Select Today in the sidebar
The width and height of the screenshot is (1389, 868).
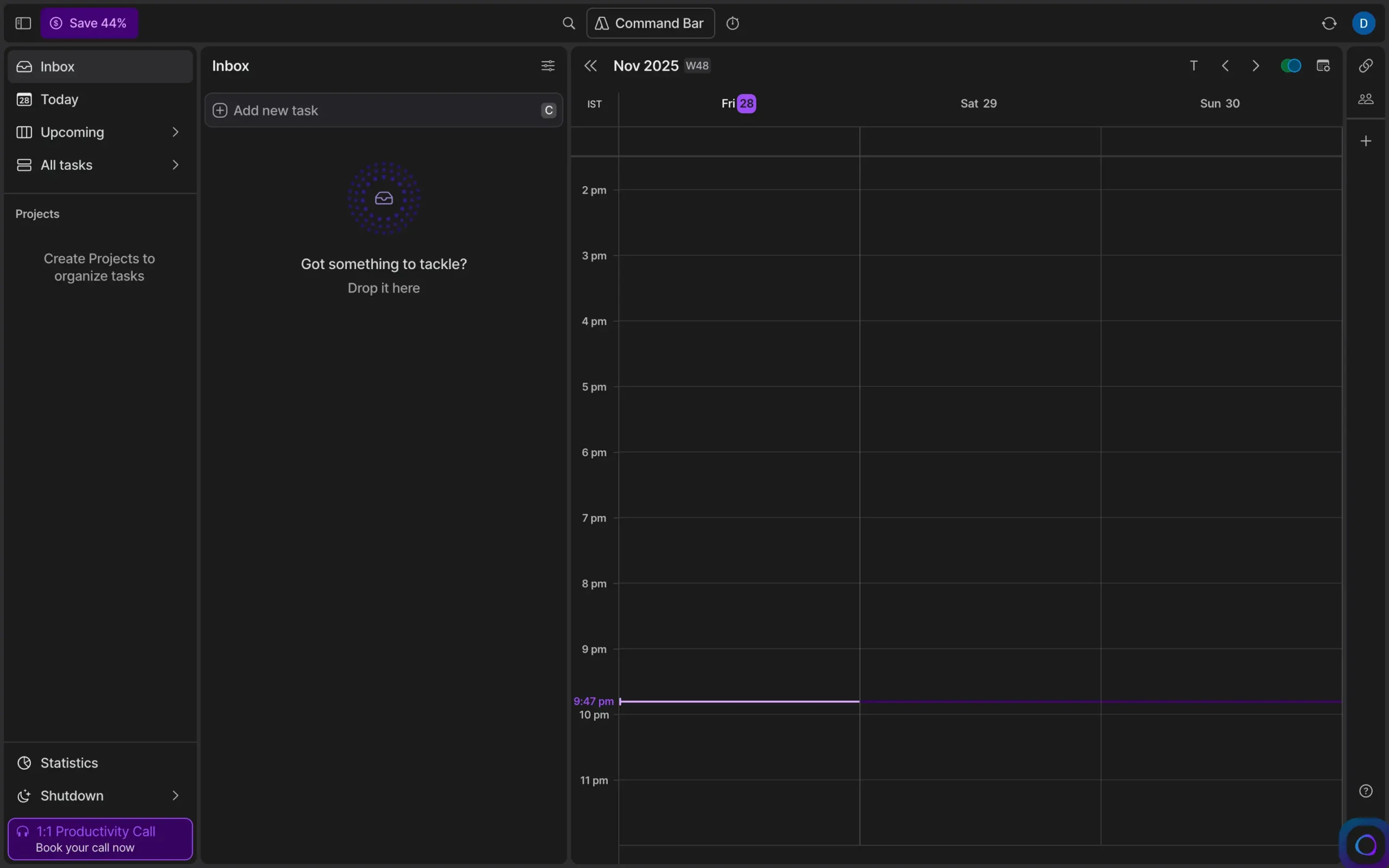59,99
